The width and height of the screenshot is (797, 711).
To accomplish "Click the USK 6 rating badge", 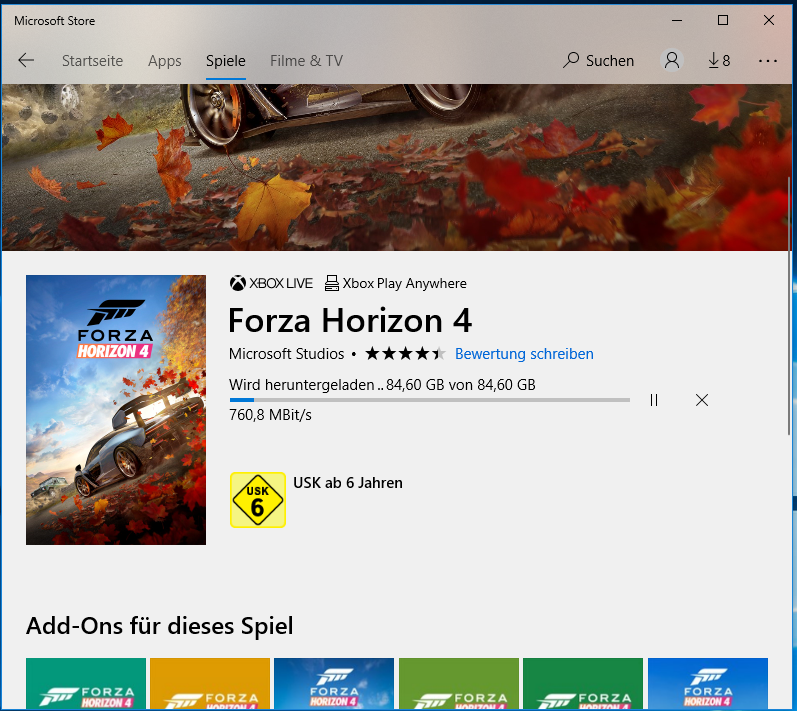I will [x=258, y=500].
